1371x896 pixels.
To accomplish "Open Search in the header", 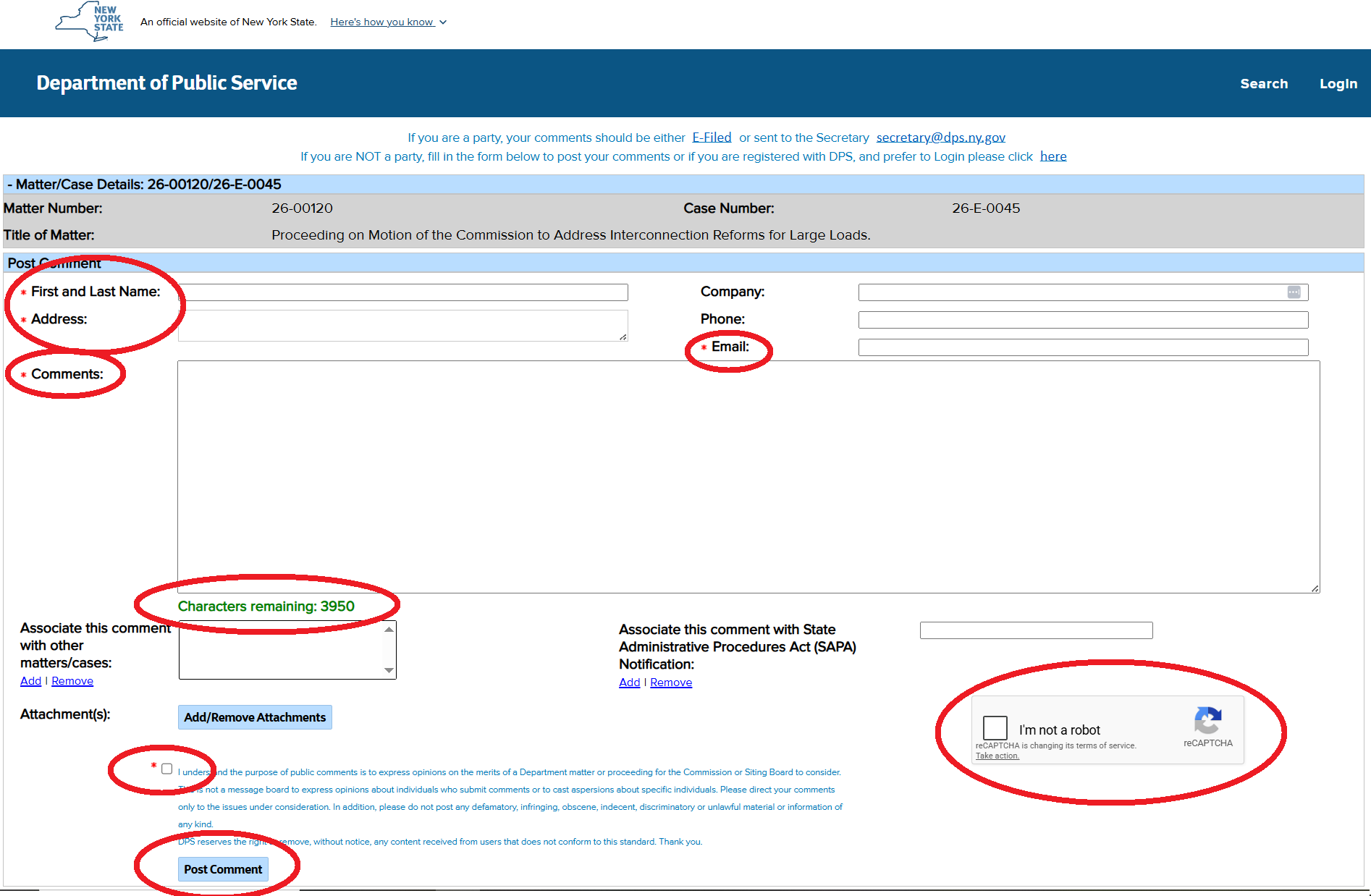I will (1264, 83).
